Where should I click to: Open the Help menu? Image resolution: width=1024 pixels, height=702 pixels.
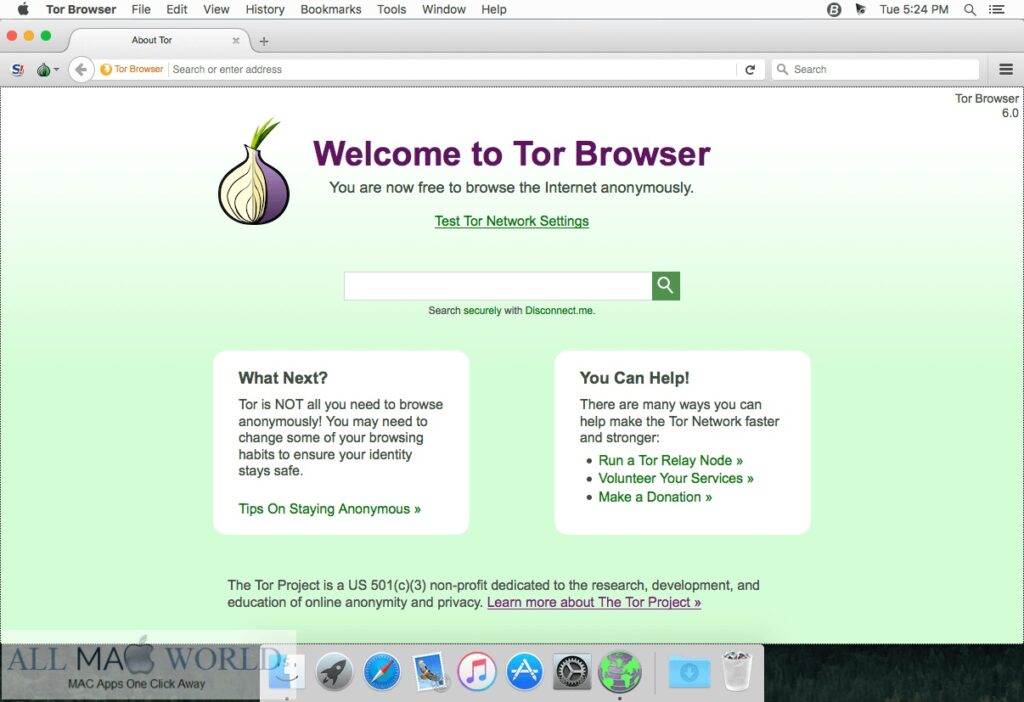click(494, 9)
